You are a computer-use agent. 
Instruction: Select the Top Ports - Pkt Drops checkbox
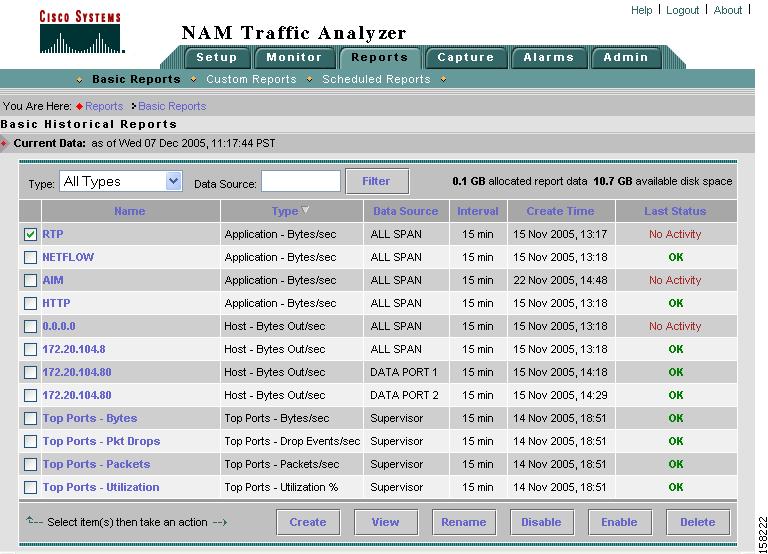(30, 441)
